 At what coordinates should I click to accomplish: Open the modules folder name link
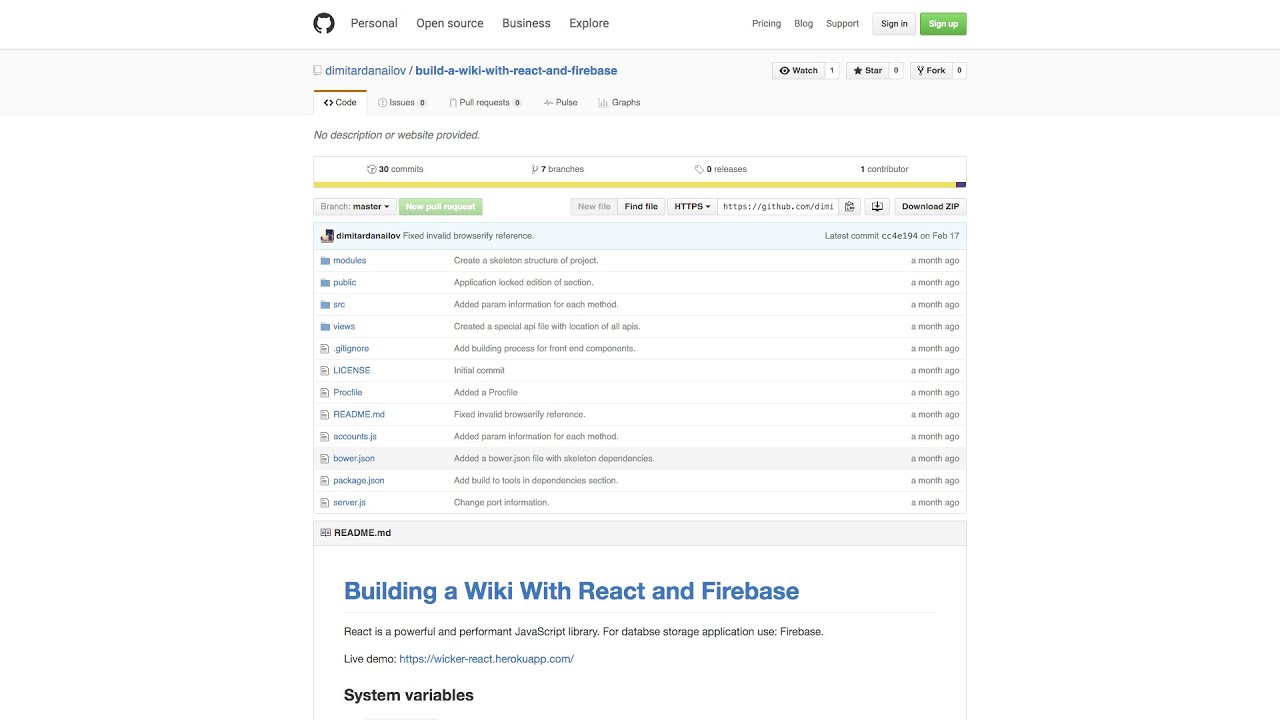tap(350, 261)
